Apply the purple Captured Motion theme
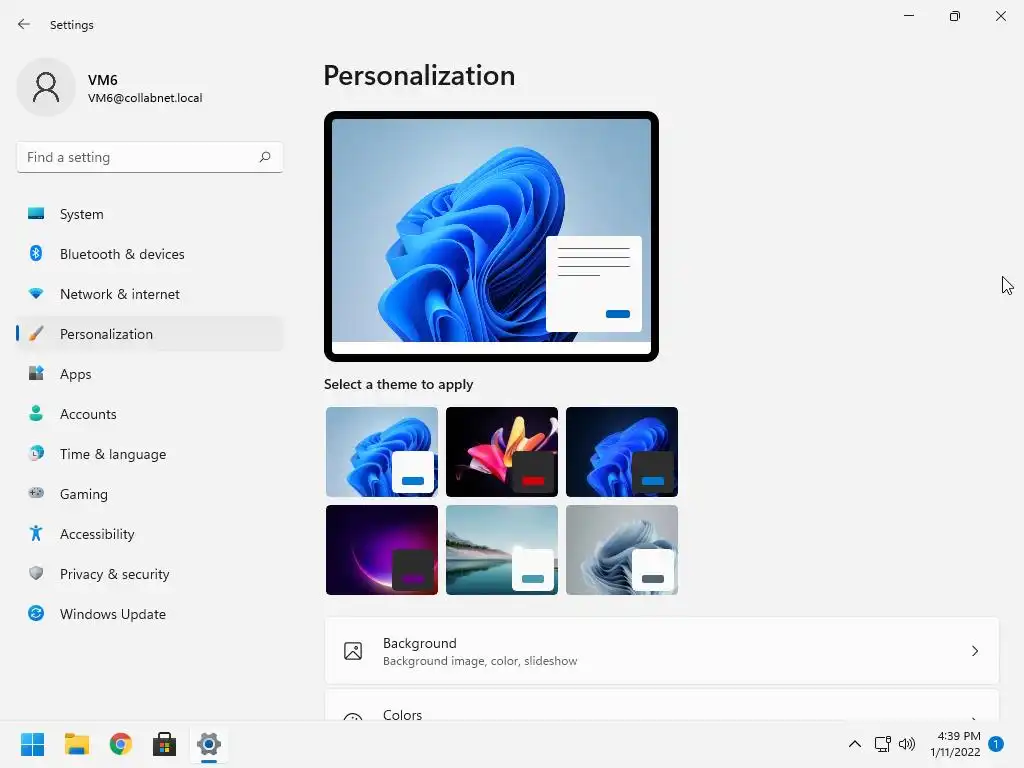The height and width of the screenshot is (768, 1024). [x=382, y=550]
